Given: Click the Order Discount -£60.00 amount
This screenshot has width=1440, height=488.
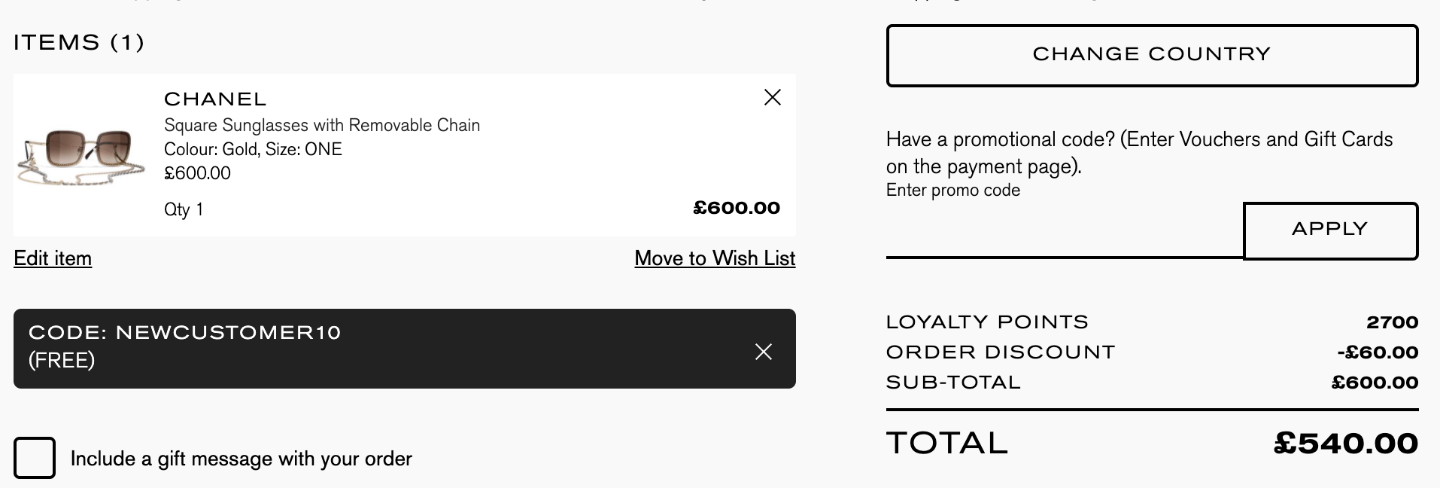Looking at the screenshot, I should coord(1377,352).
